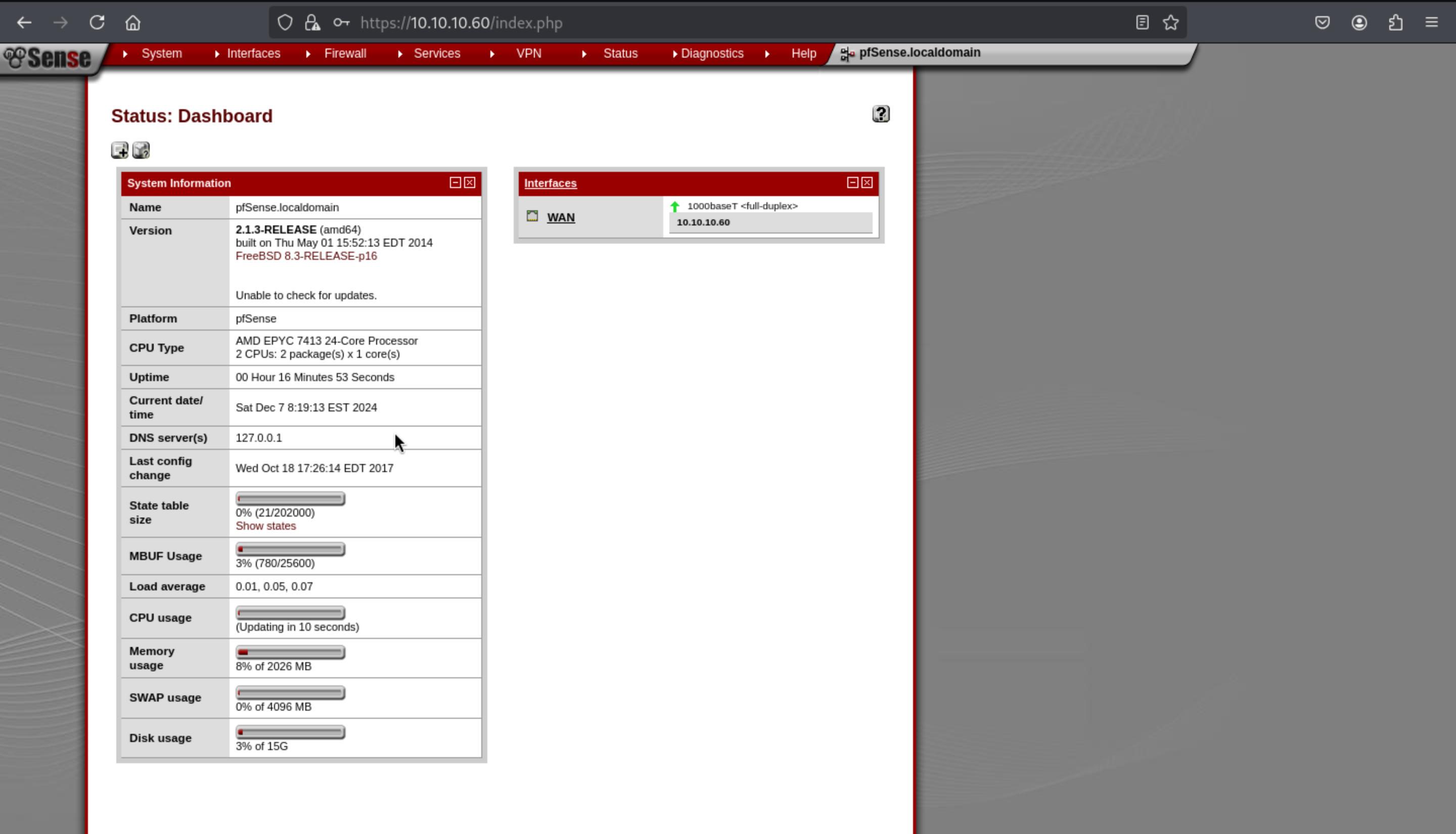Click the bookmark star icon in address bar
This screenshot has width=1456, height=834.
[1170, 22]
